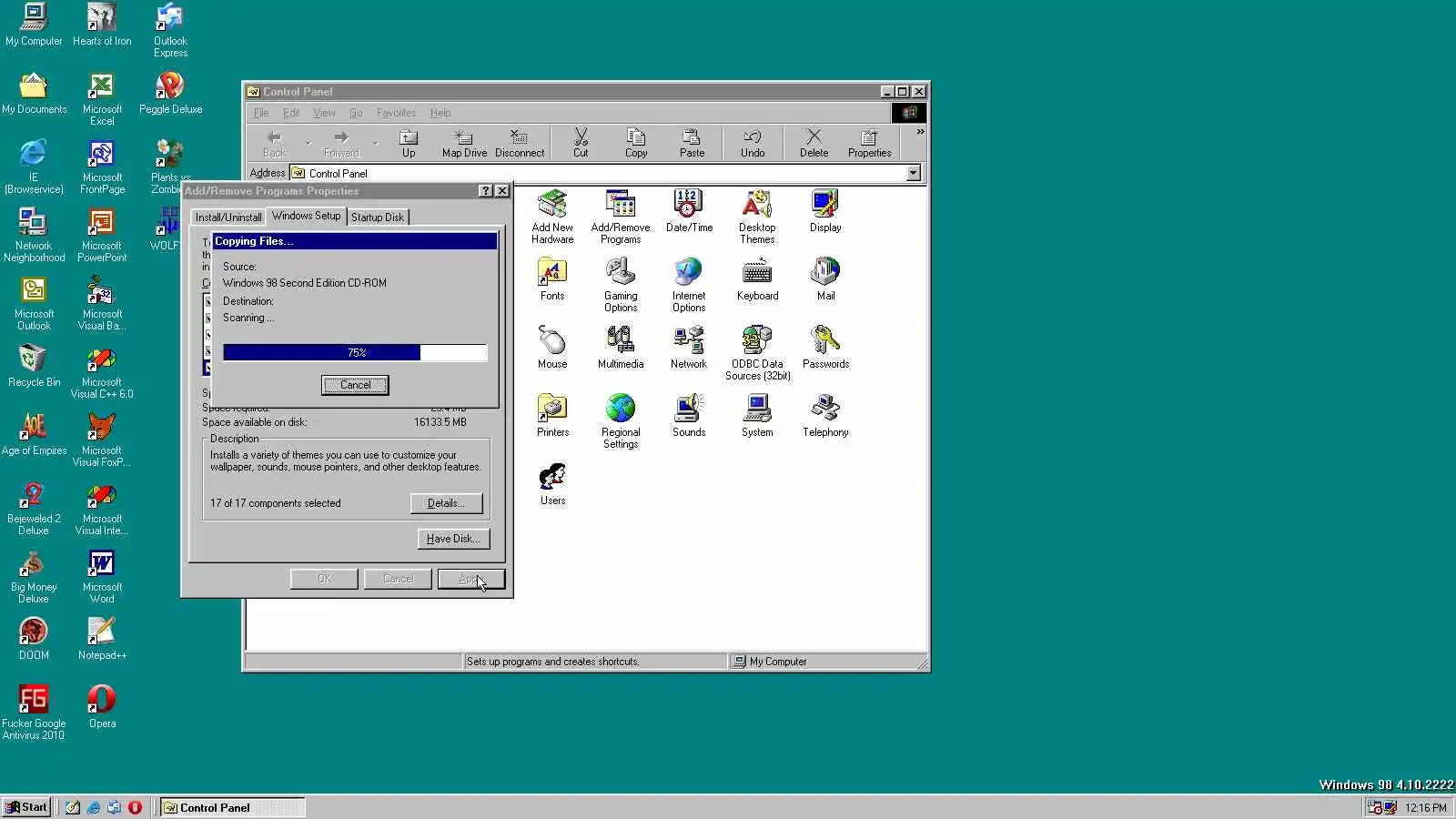Show more toolbar buttons via the chevron
1456x819 pixels.
point(920,133)
